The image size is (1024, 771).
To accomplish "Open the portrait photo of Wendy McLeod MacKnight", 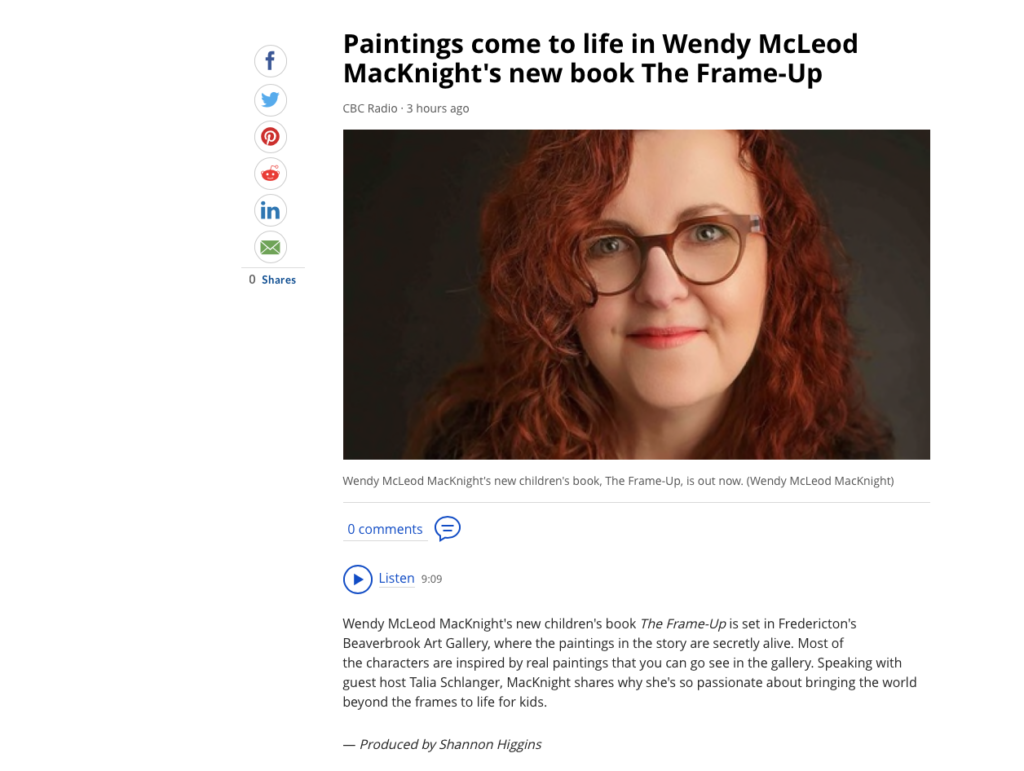I will click(x=636, y=294).
